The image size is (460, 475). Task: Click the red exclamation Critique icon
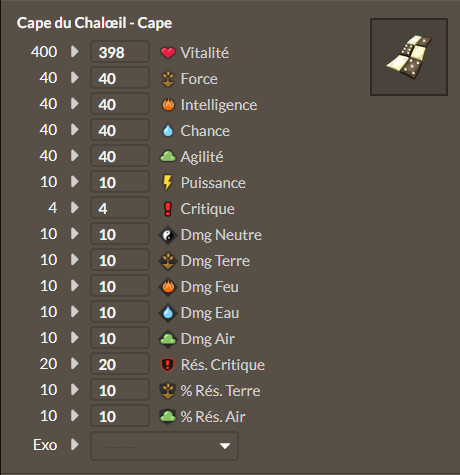(168, 209)
